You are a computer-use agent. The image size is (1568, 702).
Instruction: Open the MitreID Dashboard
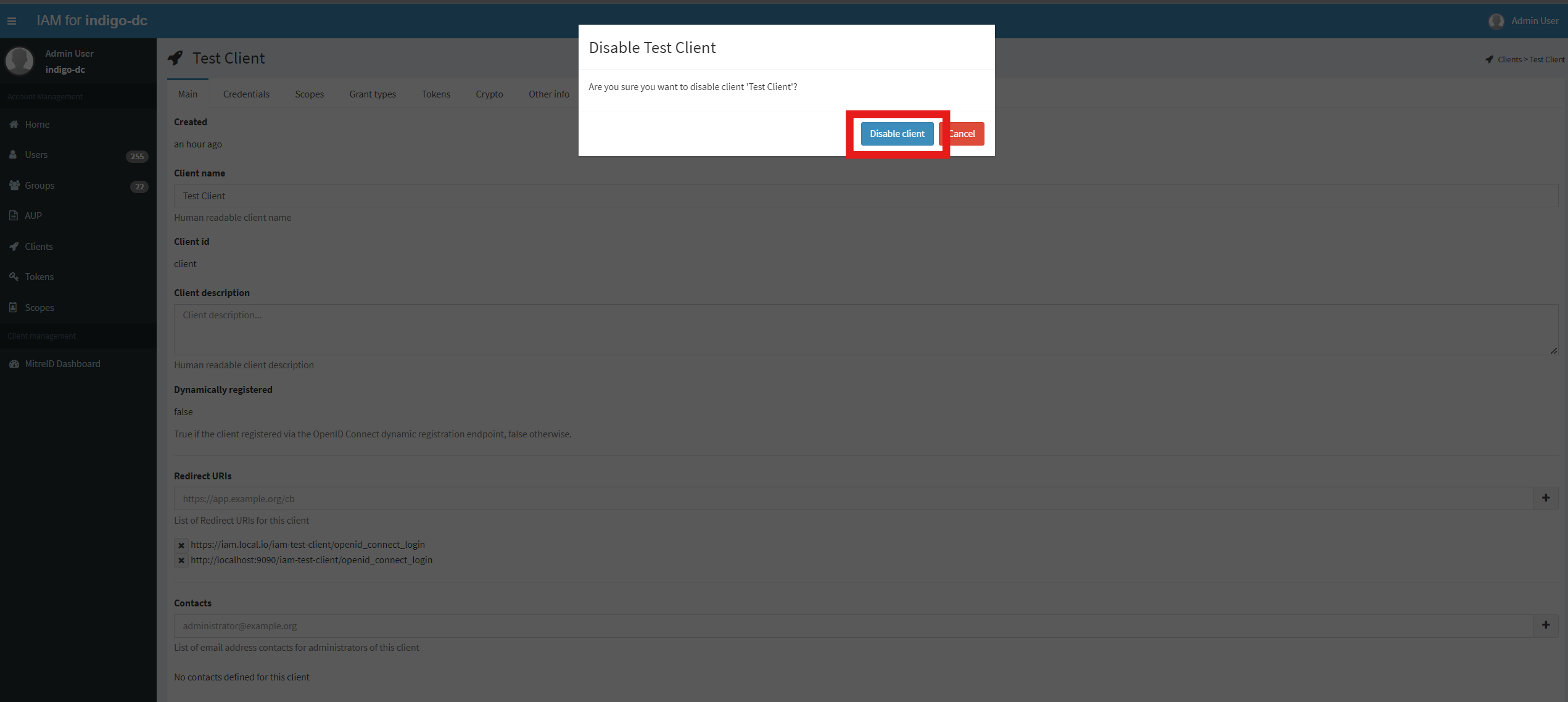pyautogui.click(x=62, y=363)
